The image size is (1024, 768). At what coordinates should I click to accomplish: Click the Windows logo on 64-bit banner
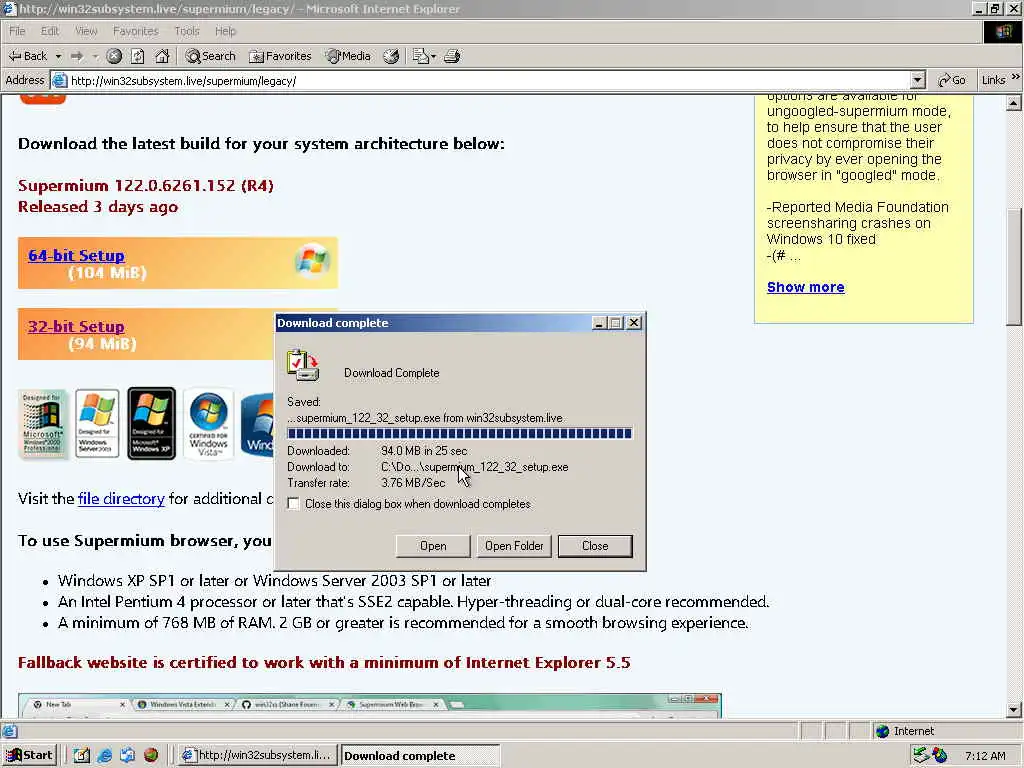tap(312, 261)
